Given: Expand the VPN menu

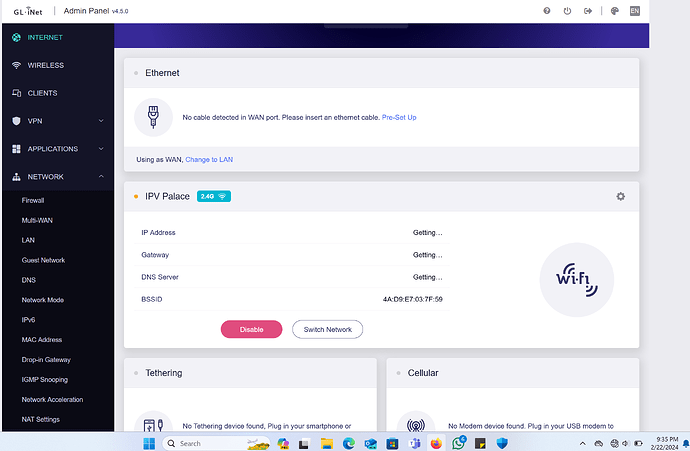Looking at the screenshot, I should click(56, 121).
